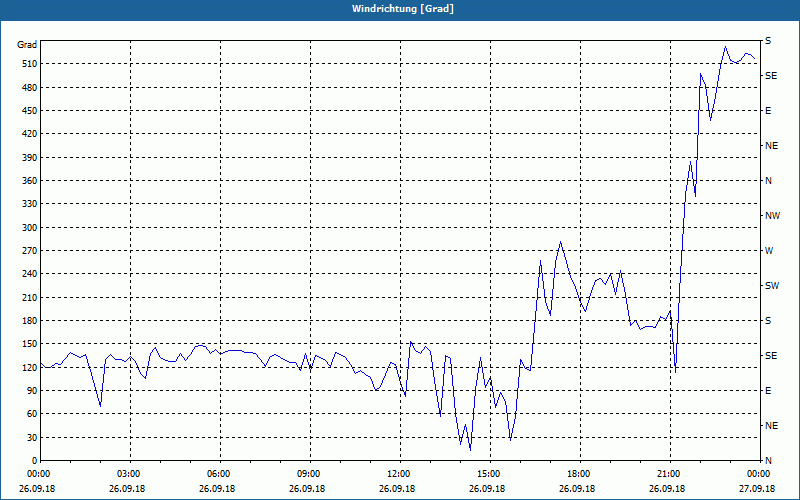
Task: Click the 0 label on the y-axis
Action: tap(34, 461)
